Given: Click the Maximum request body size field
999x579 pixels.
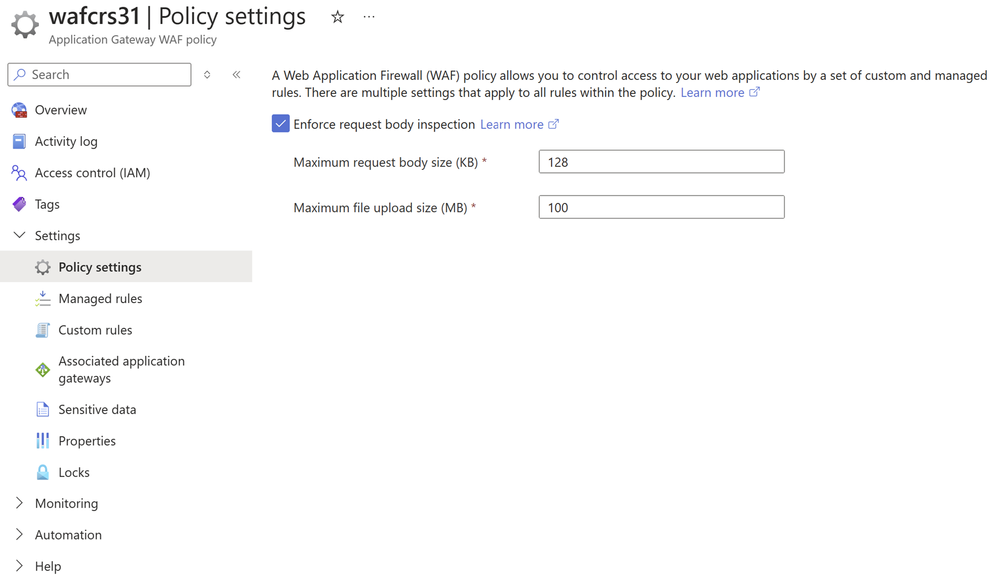Looking at the screenshot, I should click(661, 162).
